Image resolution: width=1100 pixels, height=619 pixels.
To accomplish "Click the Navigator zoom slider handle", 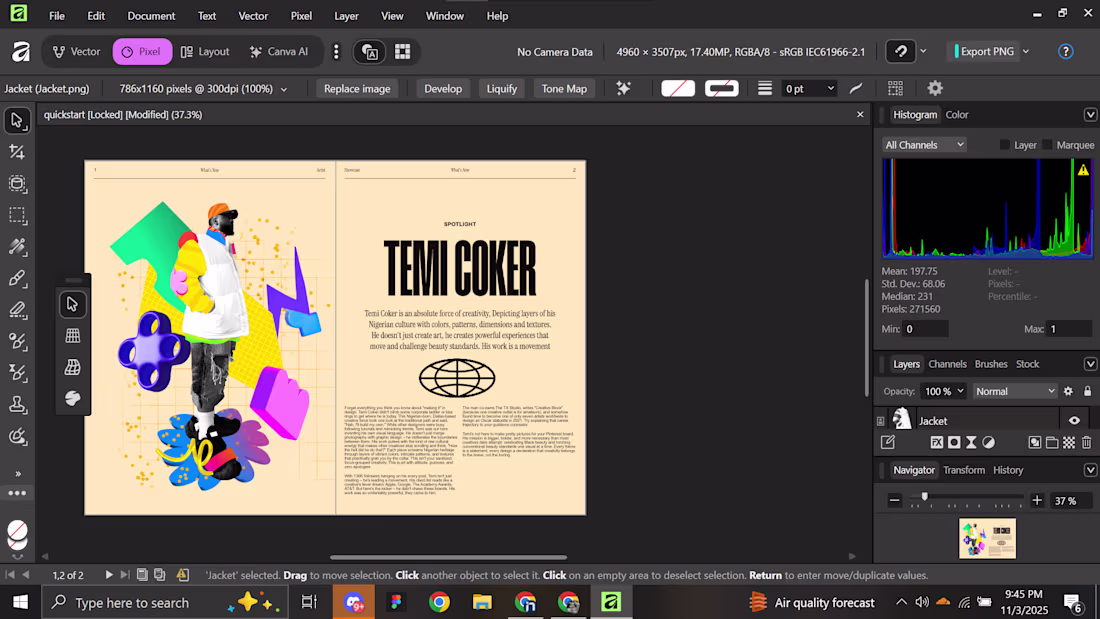I will click(x=924, y=497).
